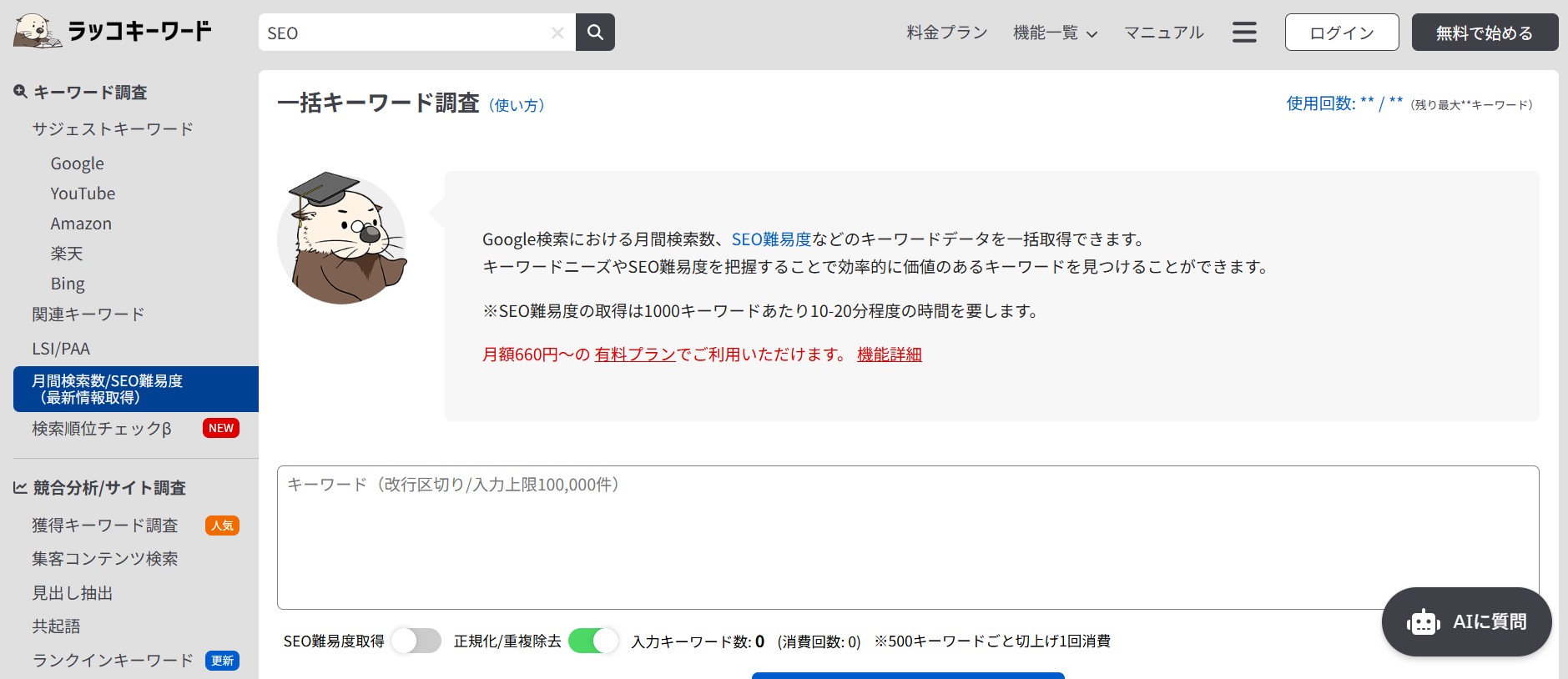Open ランクインキーワード in the sidebar
Image resolution: width=1568 pixels, height=679 pixels.
113,661
